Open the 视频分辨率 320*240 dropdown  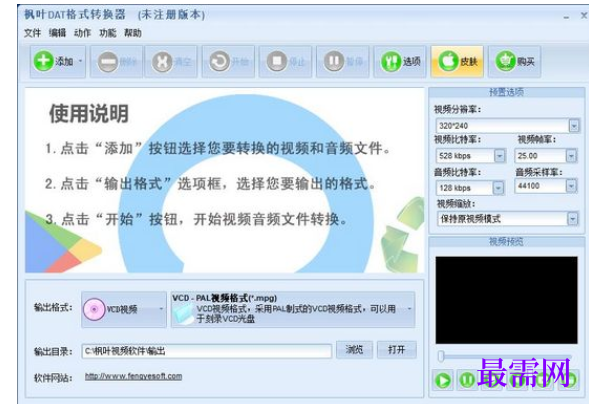point(574,126)
